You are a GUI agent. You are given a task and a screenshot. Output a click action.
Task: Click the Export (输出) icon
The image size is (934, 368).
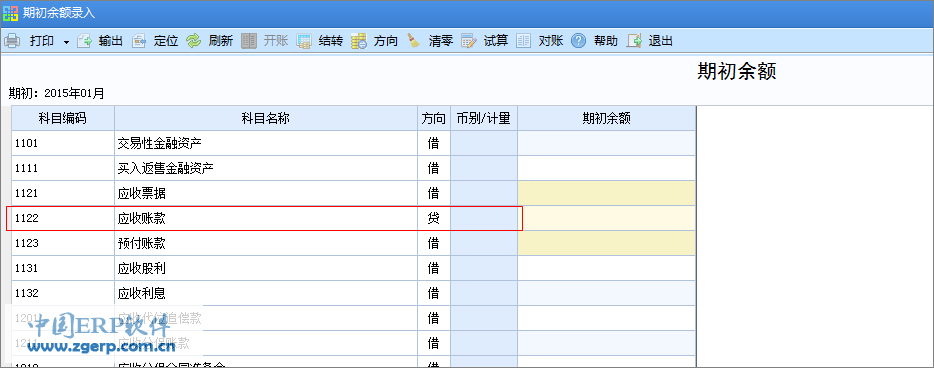tap(85, 41)
